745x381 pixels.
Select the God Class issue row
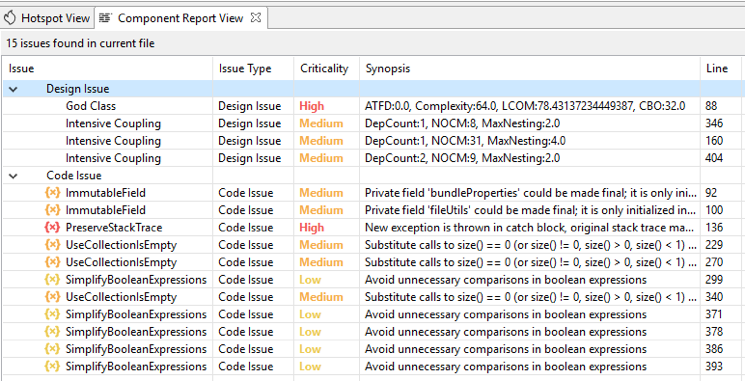tap(372, 106)
